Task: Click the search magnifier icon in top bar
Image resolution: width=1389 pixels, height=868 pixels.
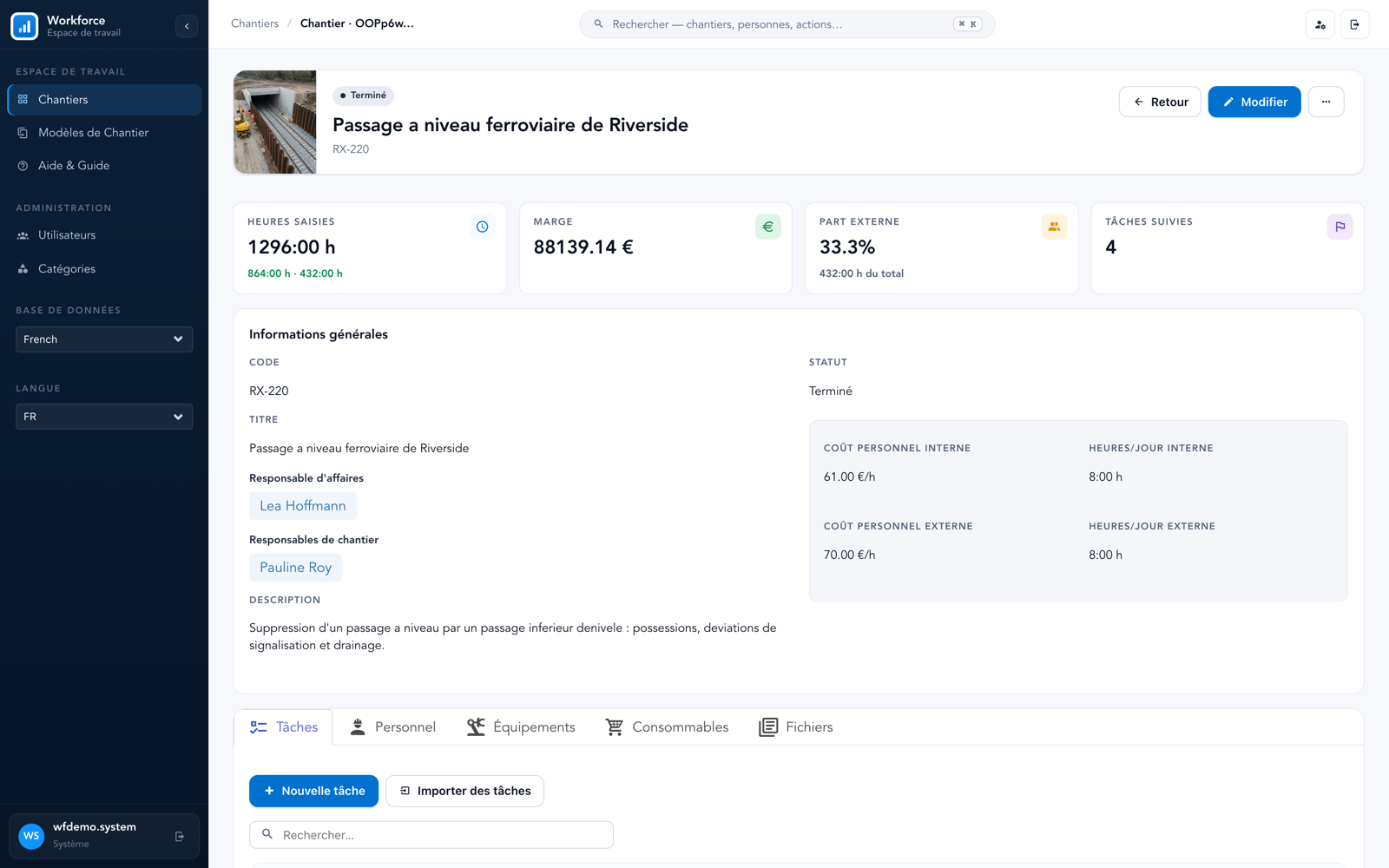Action: pos(598,24)
